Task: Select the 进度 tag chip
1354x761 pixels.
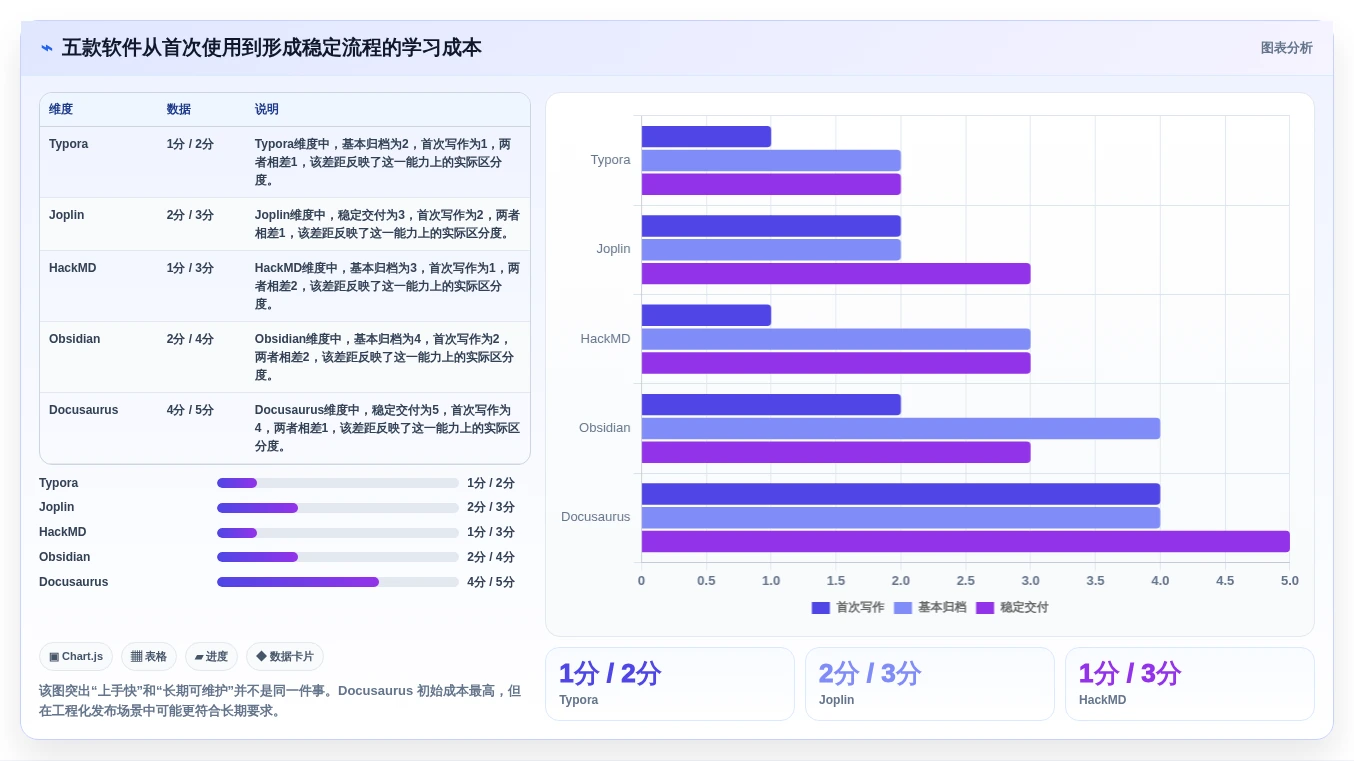Action: [x=211, y=656]
